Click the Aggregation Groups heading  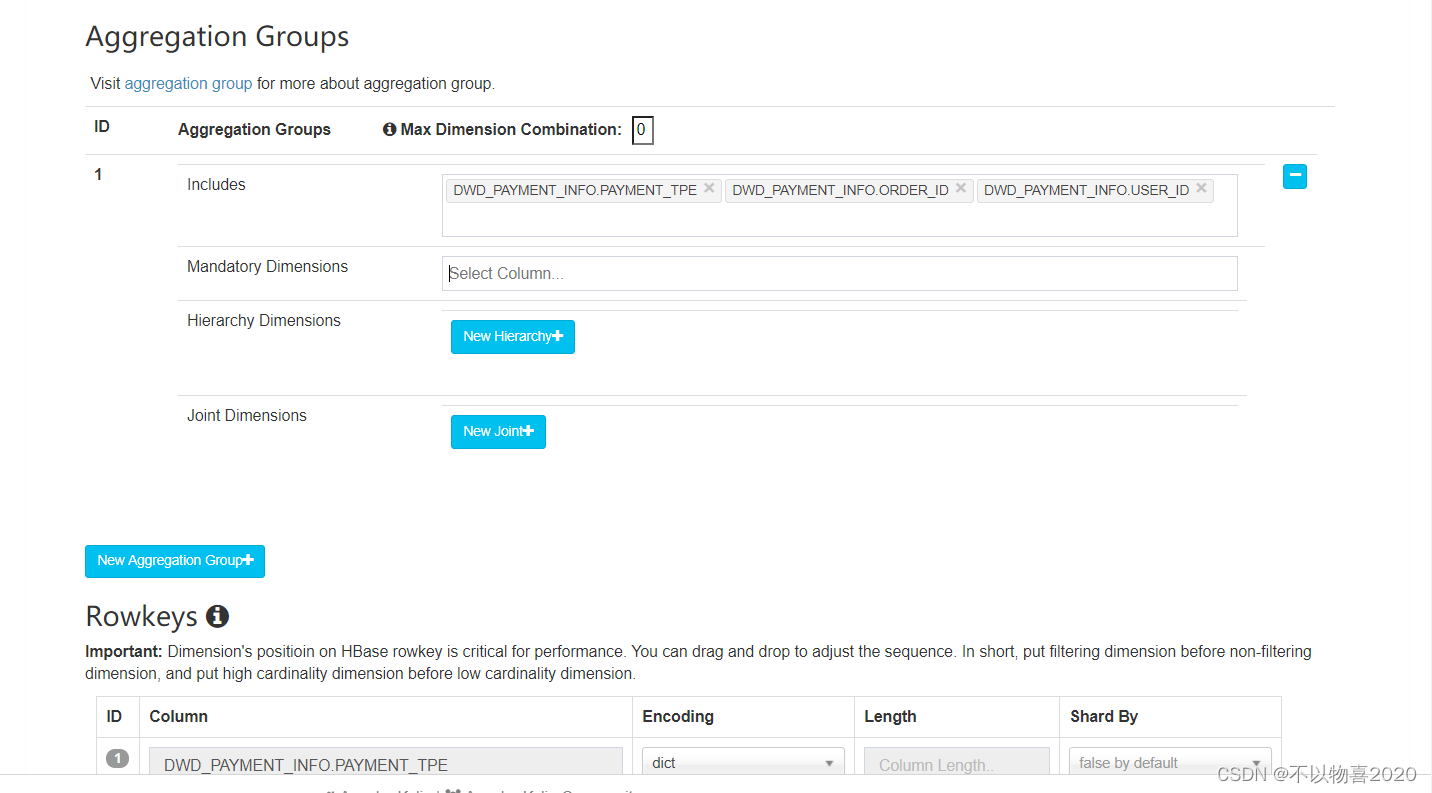pyautogui.click(x=217, y=37)
